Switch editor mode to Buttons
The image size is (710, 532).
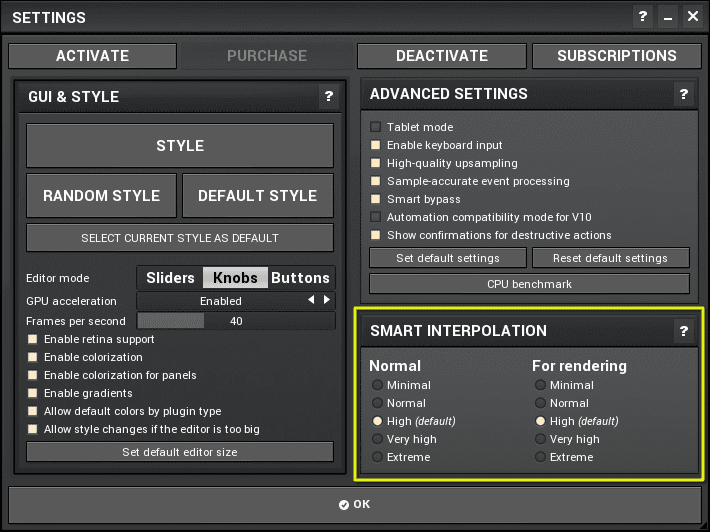301,278
